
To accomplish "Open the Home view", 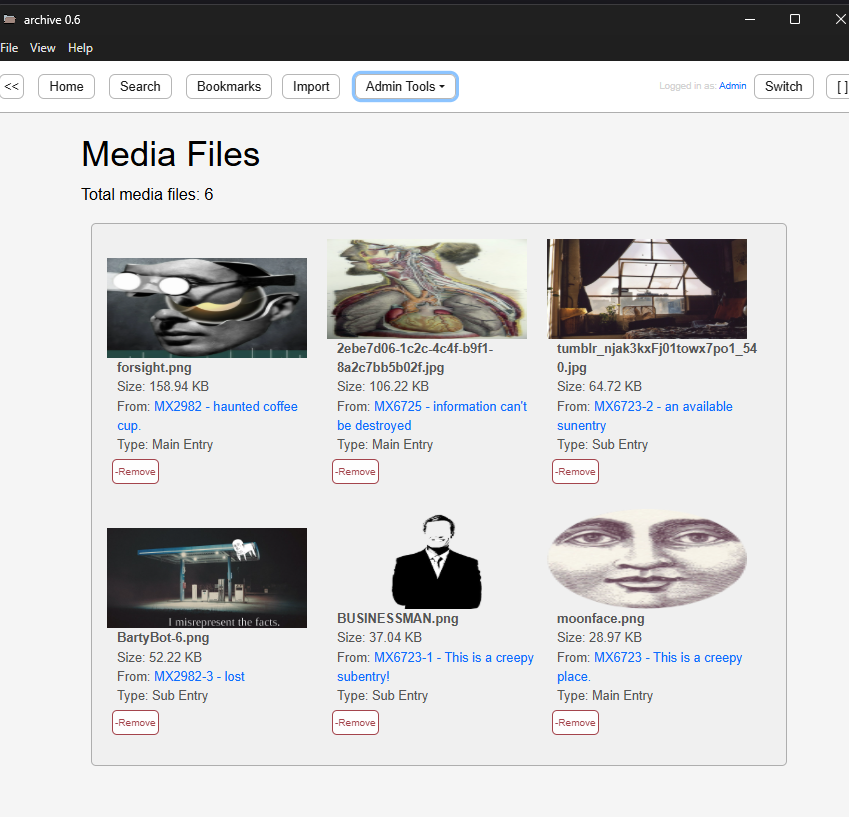I will (66, 86).
